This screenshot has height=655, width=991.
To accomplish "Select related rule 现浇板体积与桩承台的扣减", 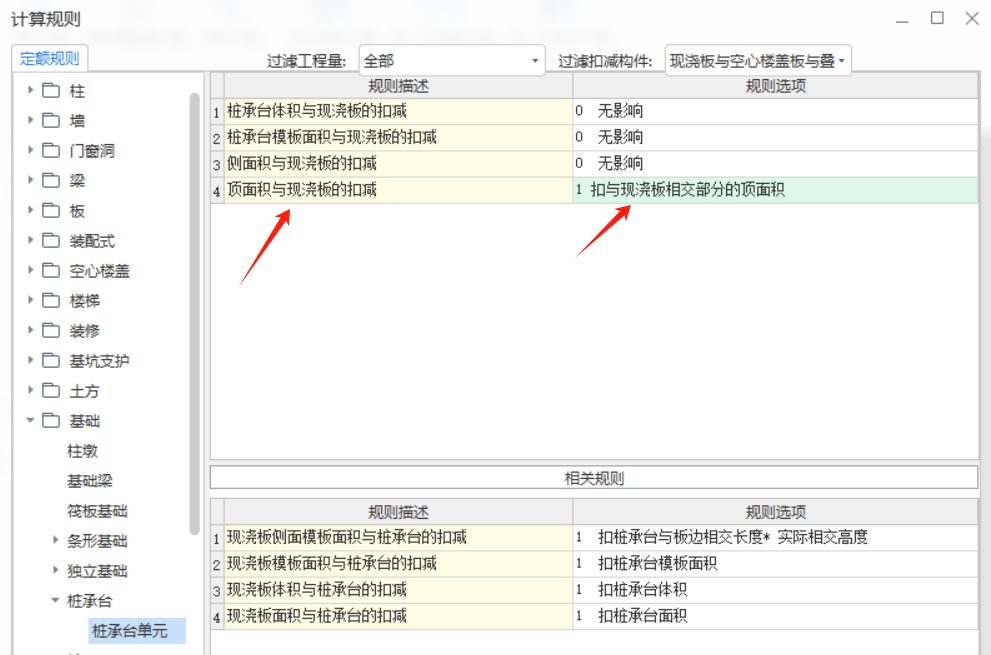I will pos(398,590).
